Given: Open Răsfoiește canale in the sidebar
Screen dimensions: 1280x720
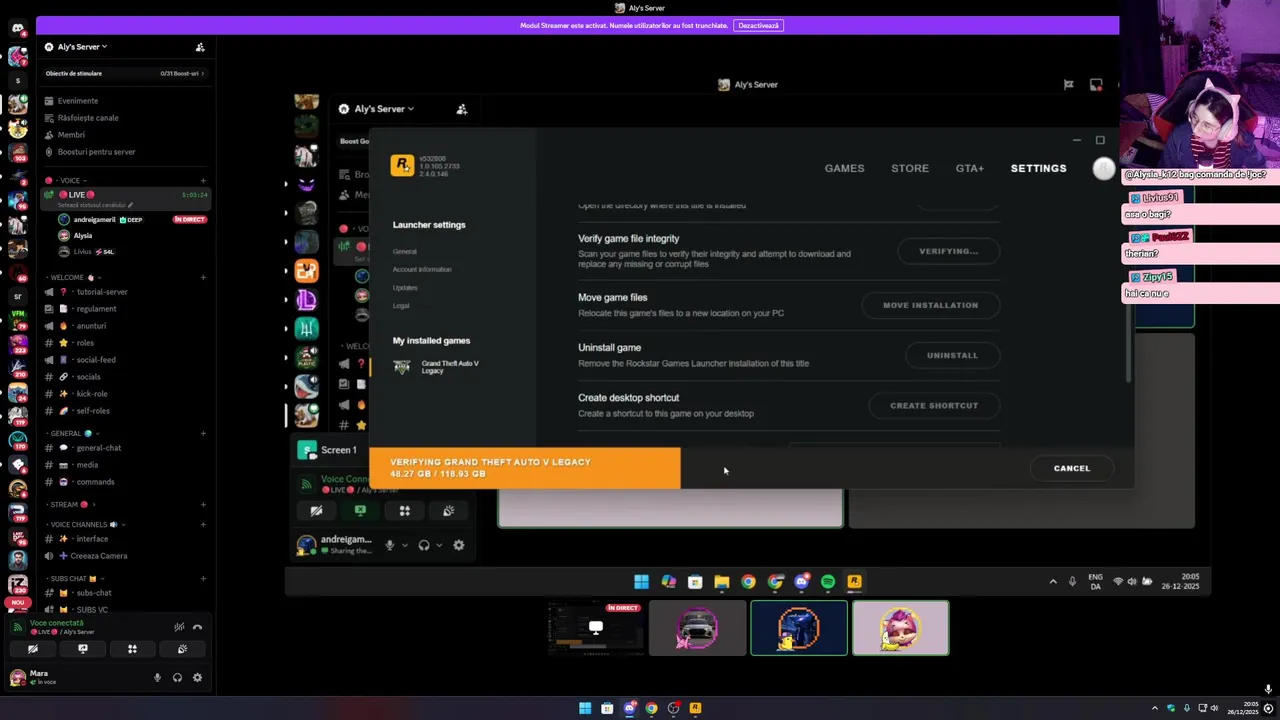Looking at the screenshot, I should [88, 118].
